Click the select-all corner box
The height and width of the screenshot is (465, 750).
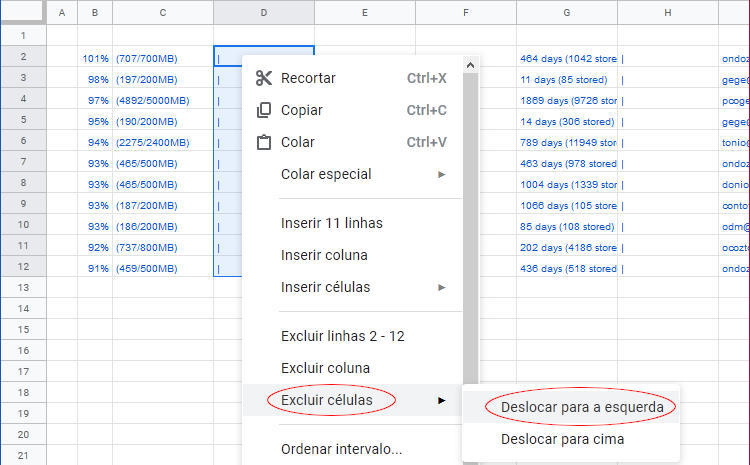click(x=23, y=11)
